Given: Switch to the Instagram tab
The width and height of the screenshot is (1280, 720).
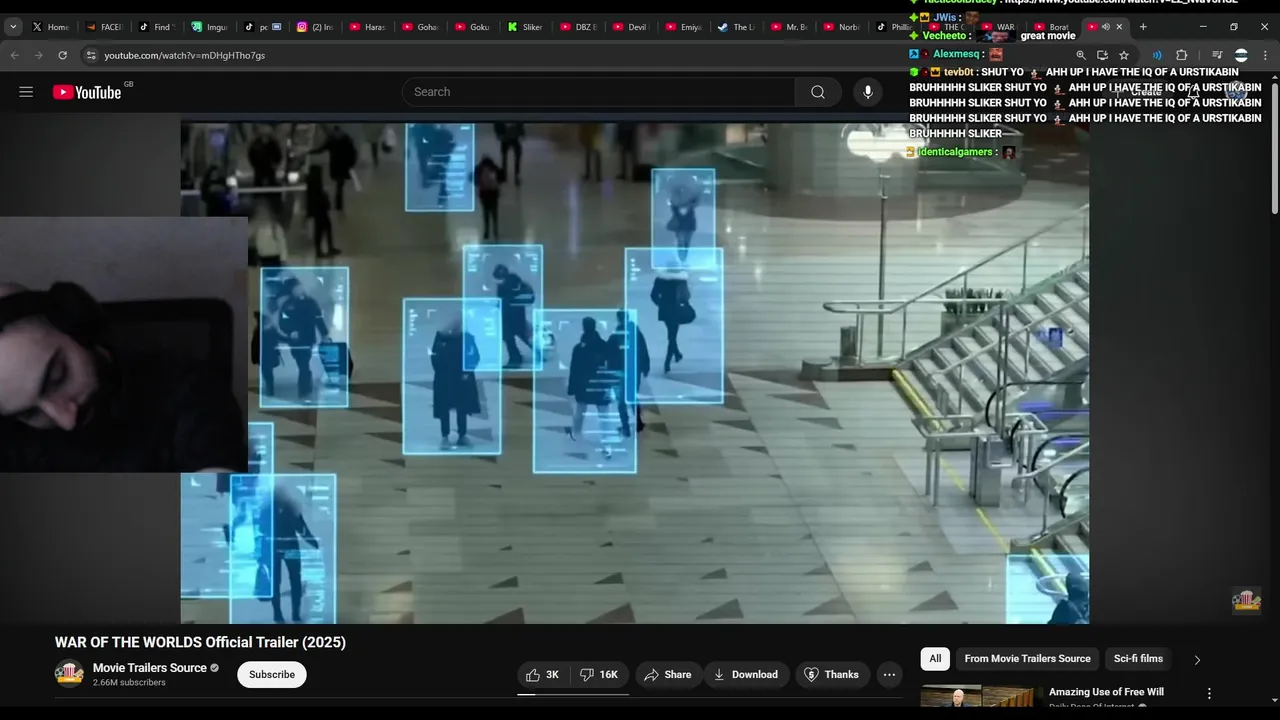Looking at the screenshot, I should pos(315,27).
